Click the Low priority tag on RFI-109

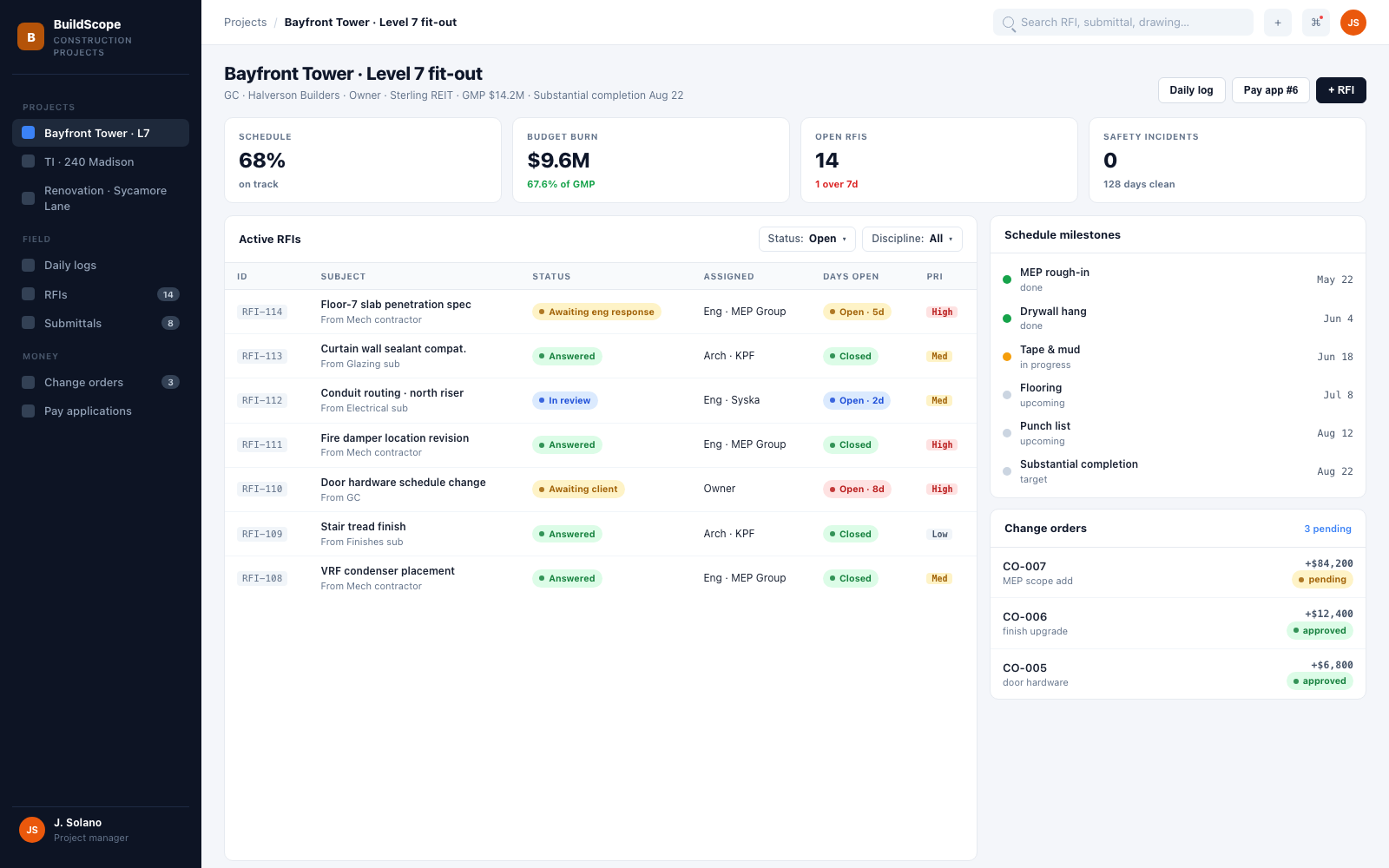tap(939, 534)
